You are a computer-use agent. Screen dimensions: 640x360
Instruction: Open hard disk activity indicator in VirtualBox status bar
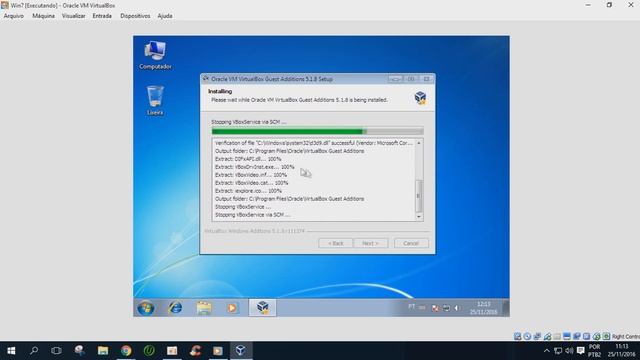518,336
